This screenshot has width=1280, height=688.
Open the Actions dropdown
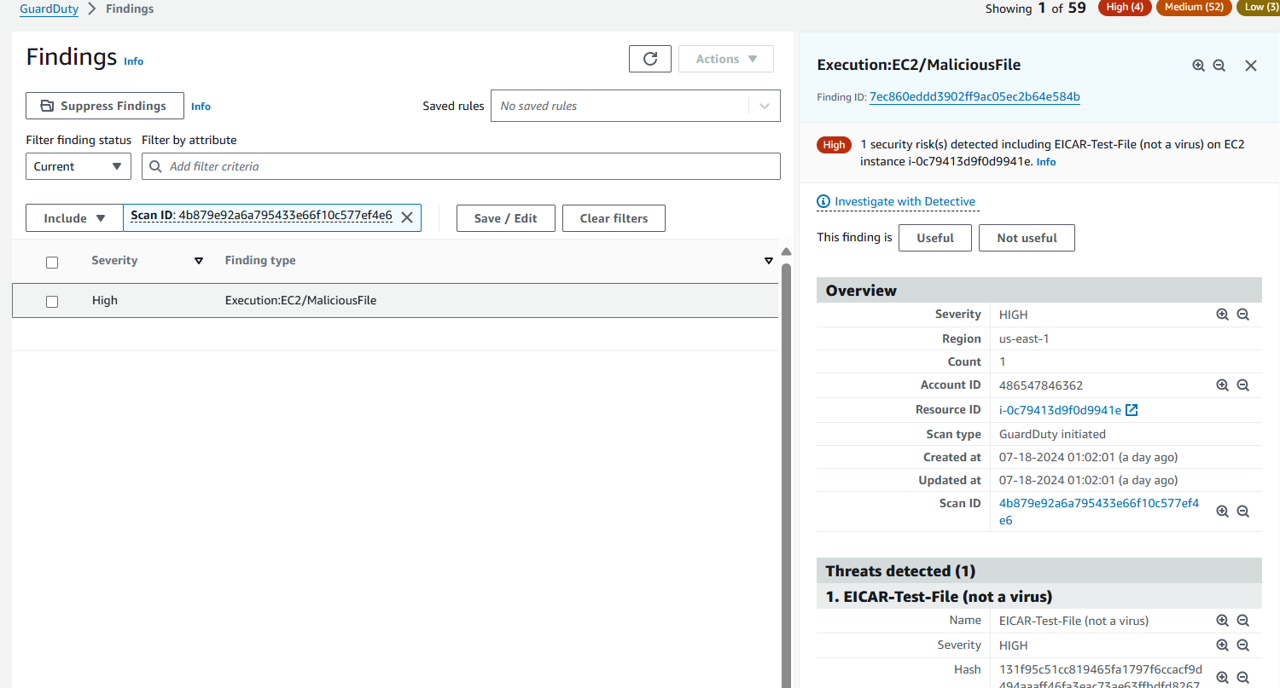726,59
